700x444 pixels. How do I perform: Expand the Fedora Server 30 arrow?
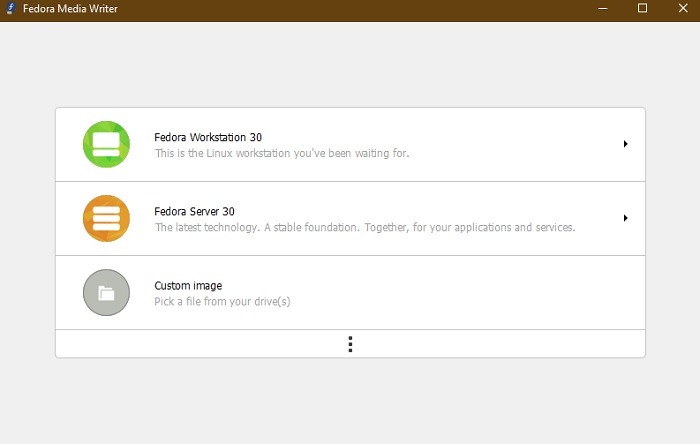point(625,218)
